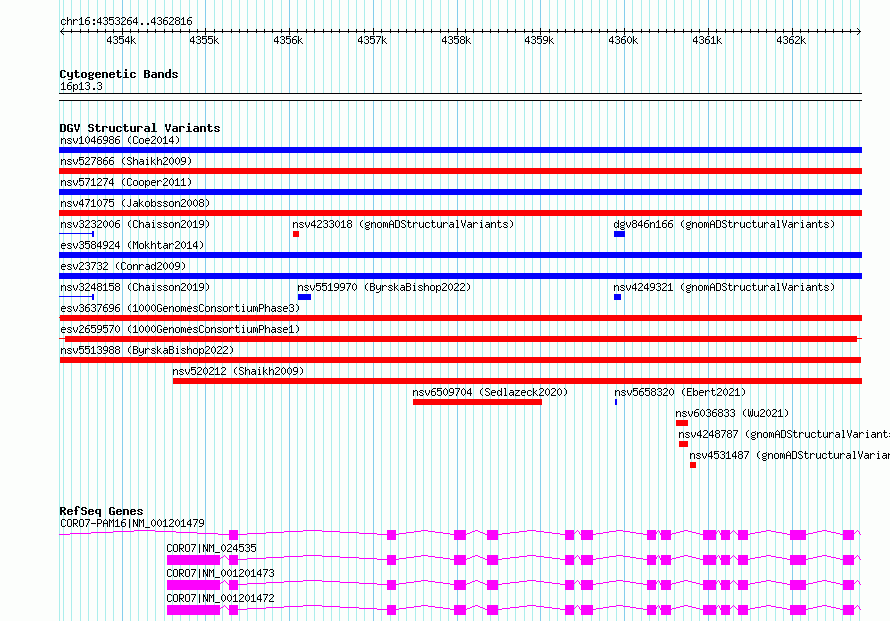Click the large first exon of CORO7|NM_001201472
Viewport: 890px width, 621px height.
(x=194, y=610)
